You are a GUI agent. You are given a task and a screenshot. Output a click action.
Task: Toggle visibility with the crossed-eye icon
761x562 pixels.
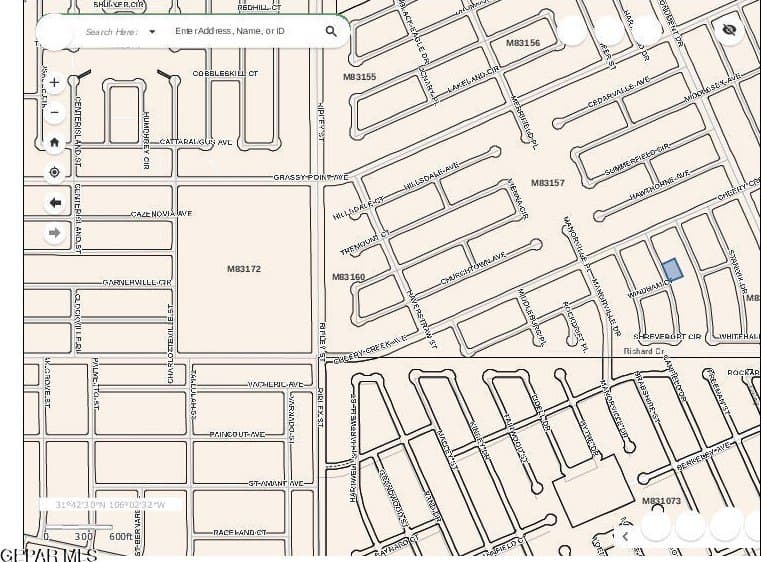coord(729,30)
